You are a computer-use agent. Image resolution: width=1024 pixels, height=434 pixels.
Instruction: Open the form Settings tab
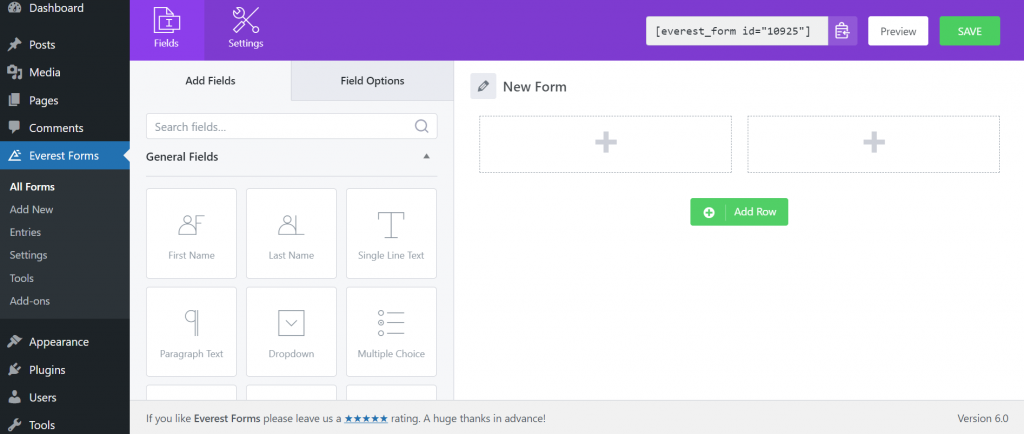point(246,29)
